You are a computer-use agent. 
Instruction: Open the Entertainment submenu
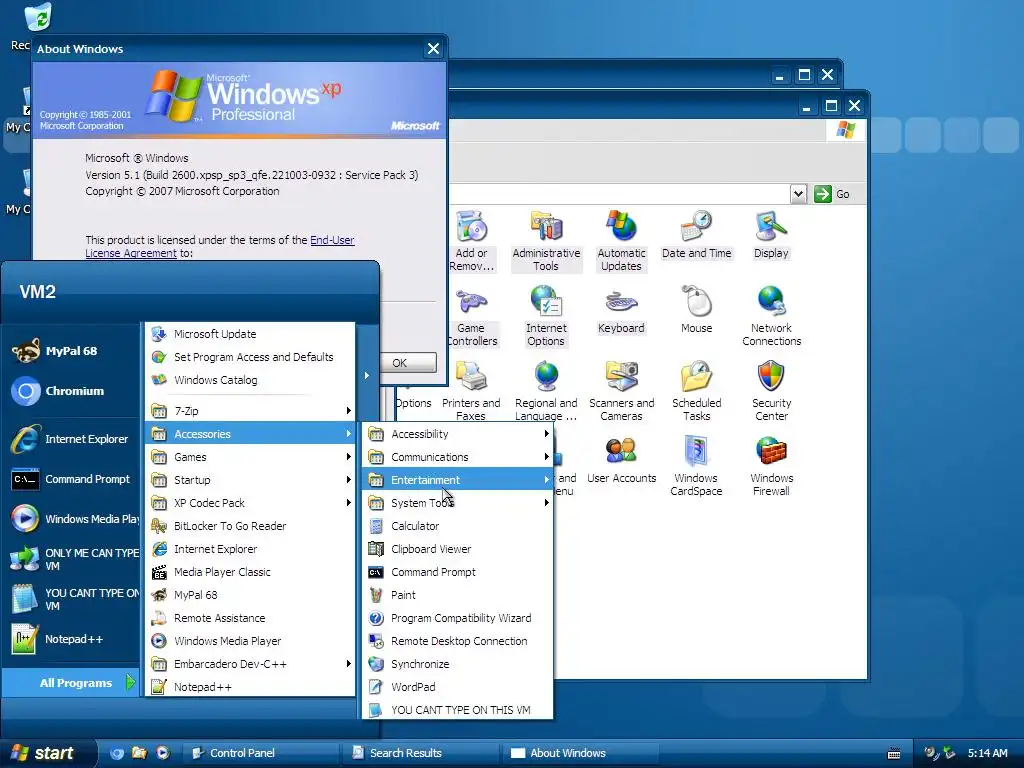click(458, 480)
